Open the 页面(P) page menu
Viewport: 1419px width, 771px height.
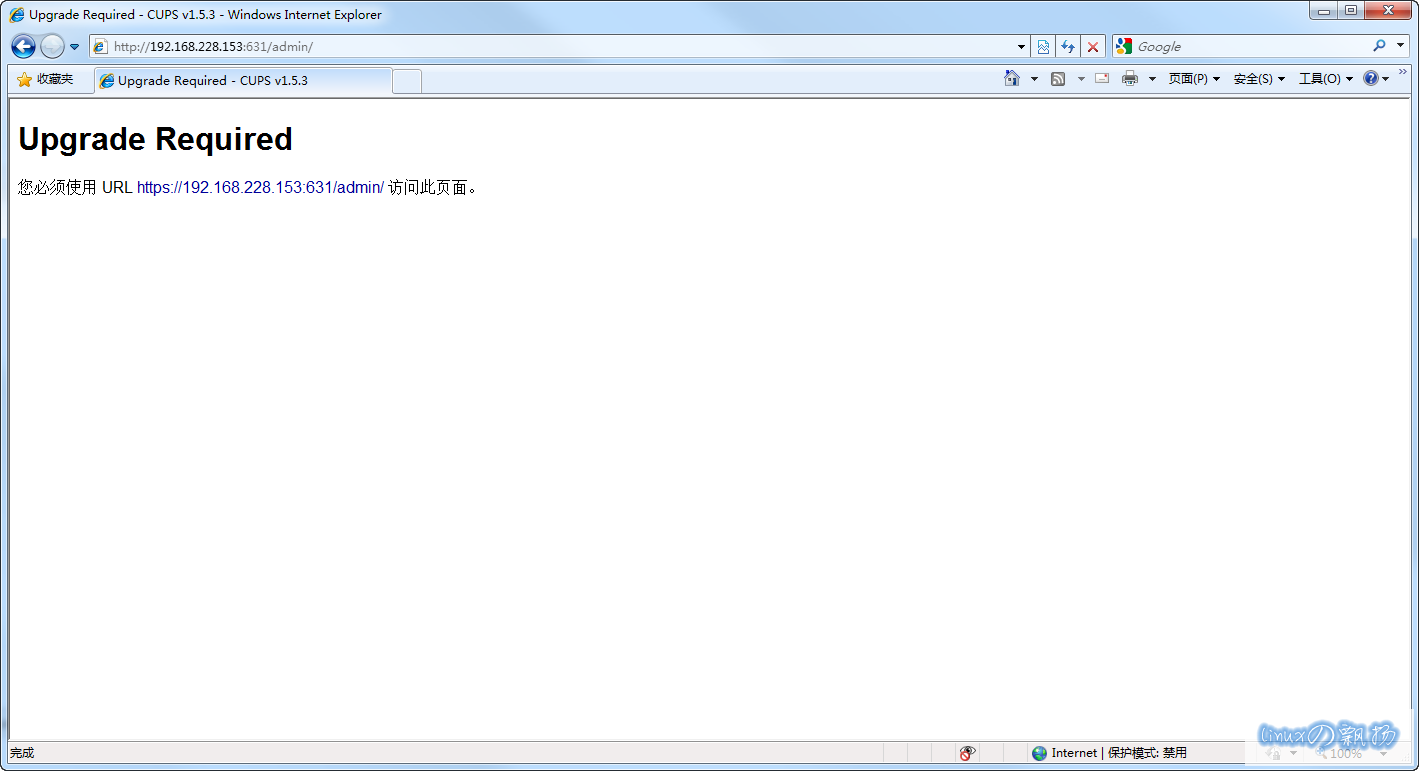pyautogui.click(x=1194, y=79)
